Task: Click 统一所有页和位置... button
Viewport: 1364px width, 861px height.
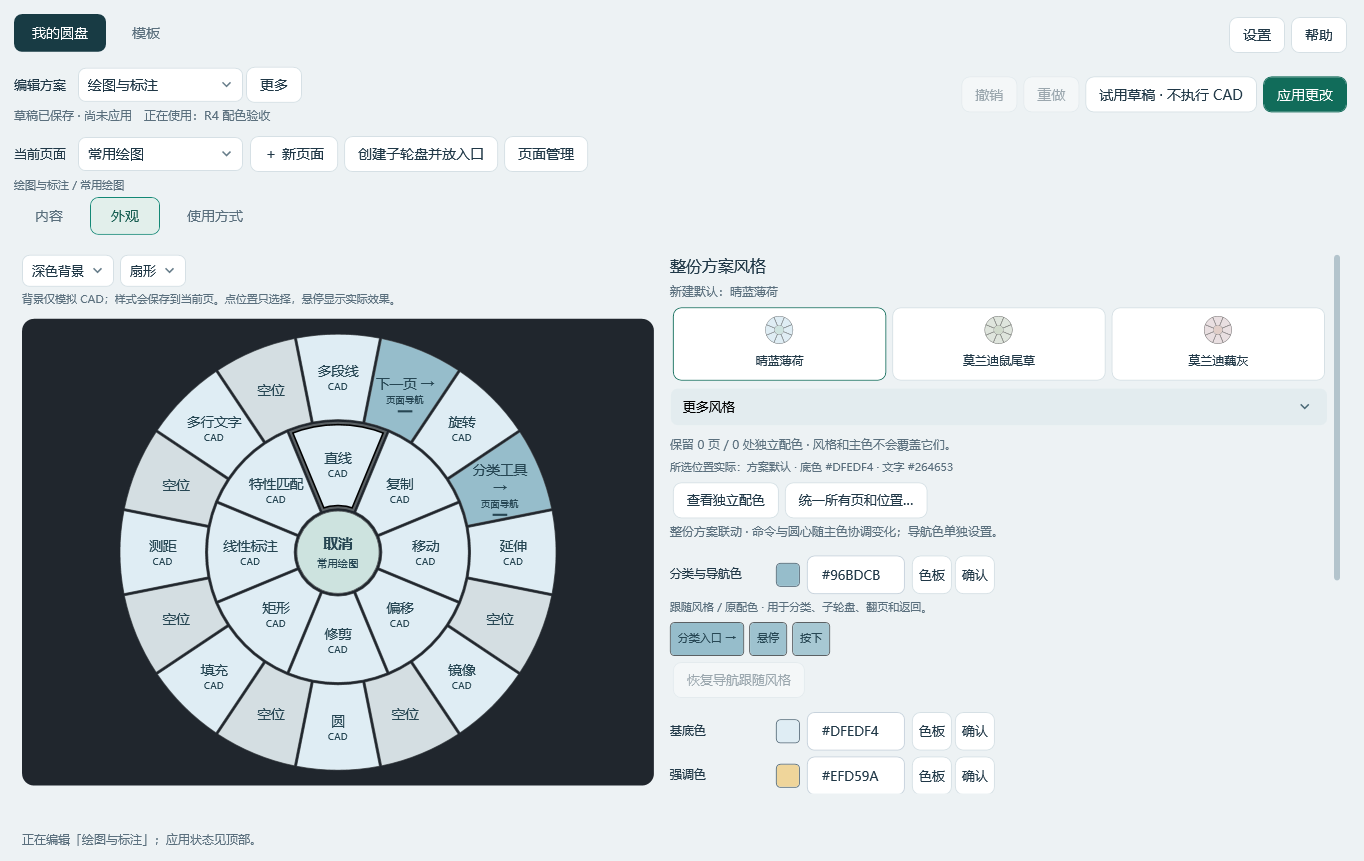Action: tap(856, 500)
